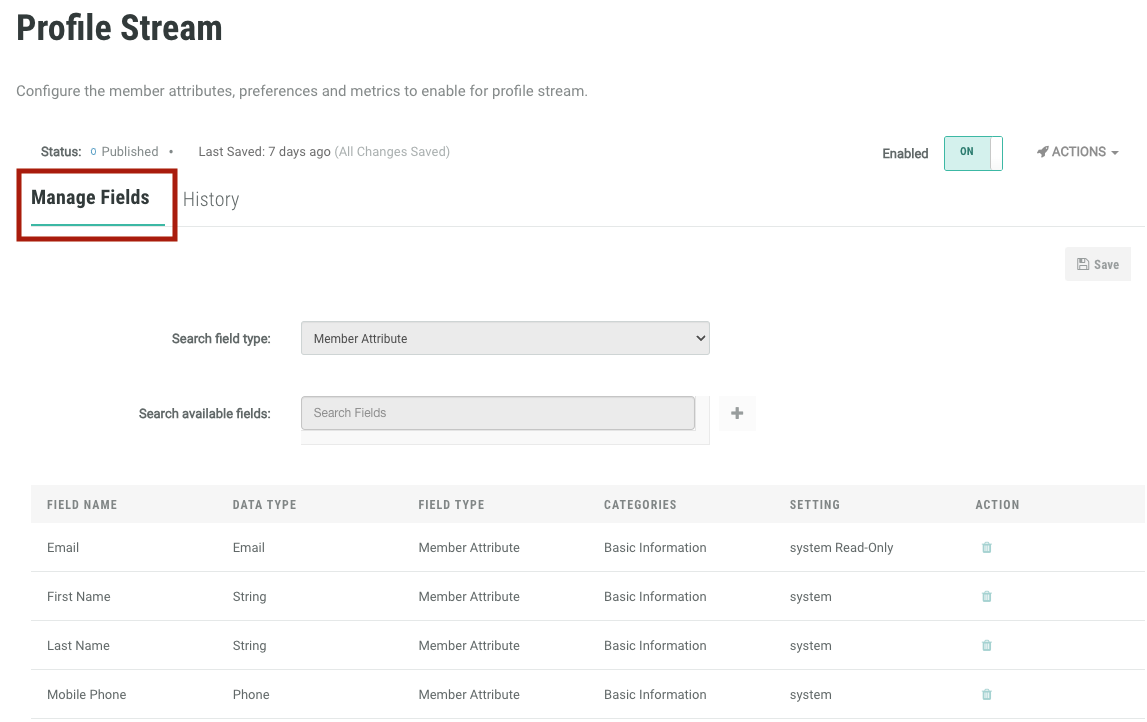The height and width of the screenshot is (722, 1147).
Task: Remove the Last Name field
Action: click(986, 646)
